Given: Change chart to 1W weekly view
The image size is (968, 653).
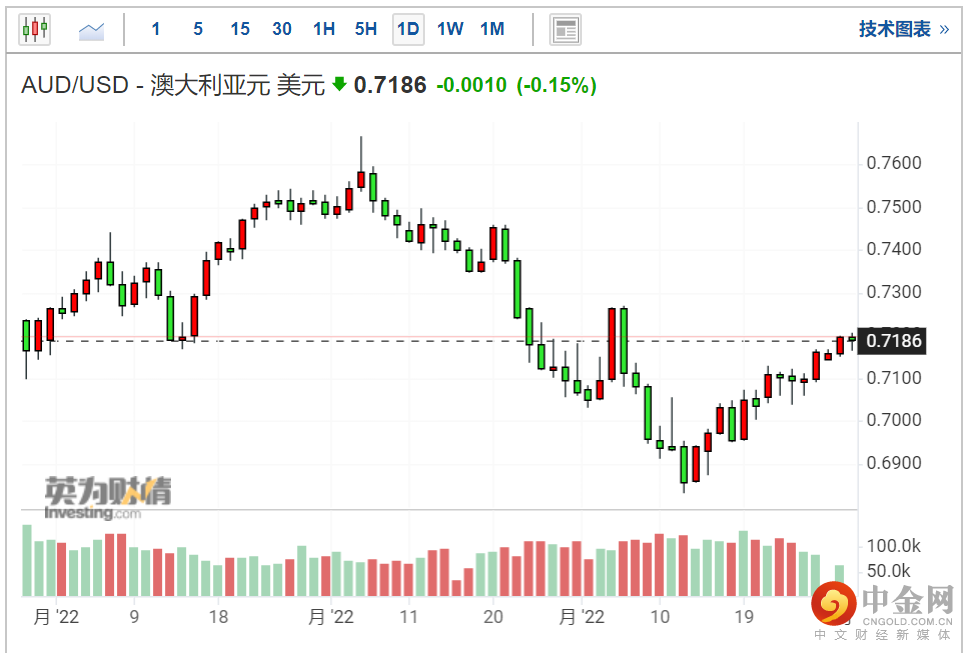Looking at the screenshot, I should [x=450, y=29].
